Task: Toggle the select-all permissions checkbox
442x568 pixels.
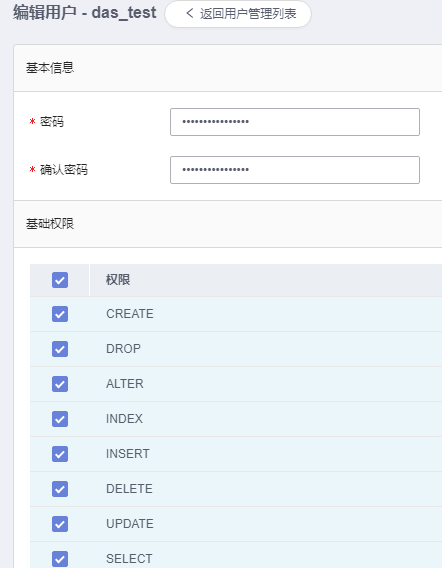Action: pyautogui.click(x=60, y=280)
